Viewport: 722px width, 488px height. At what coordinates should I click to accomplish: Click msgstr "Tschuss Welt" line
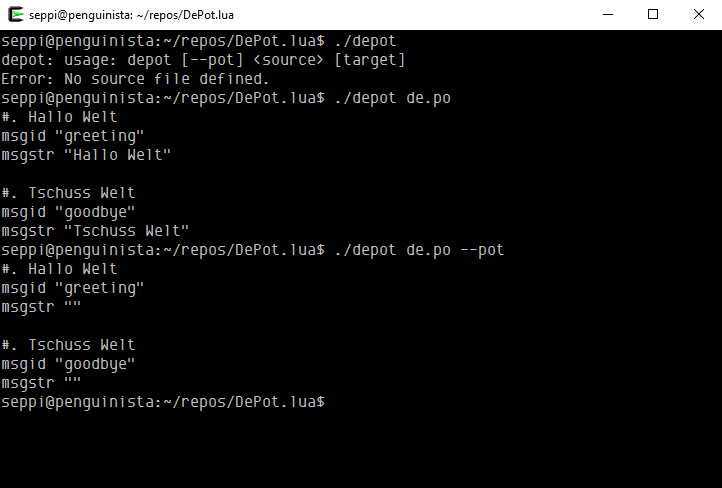(95, 231)
